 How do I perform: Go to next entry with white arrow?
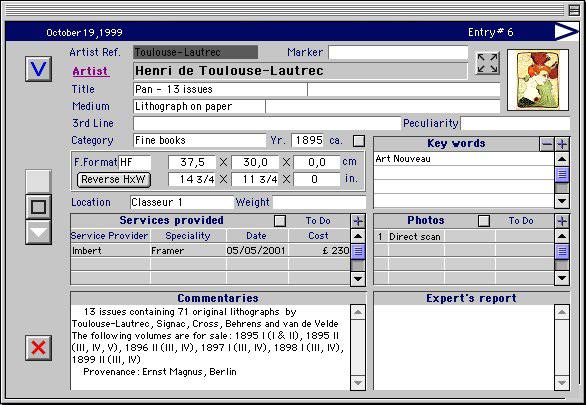tap(567, 32)
